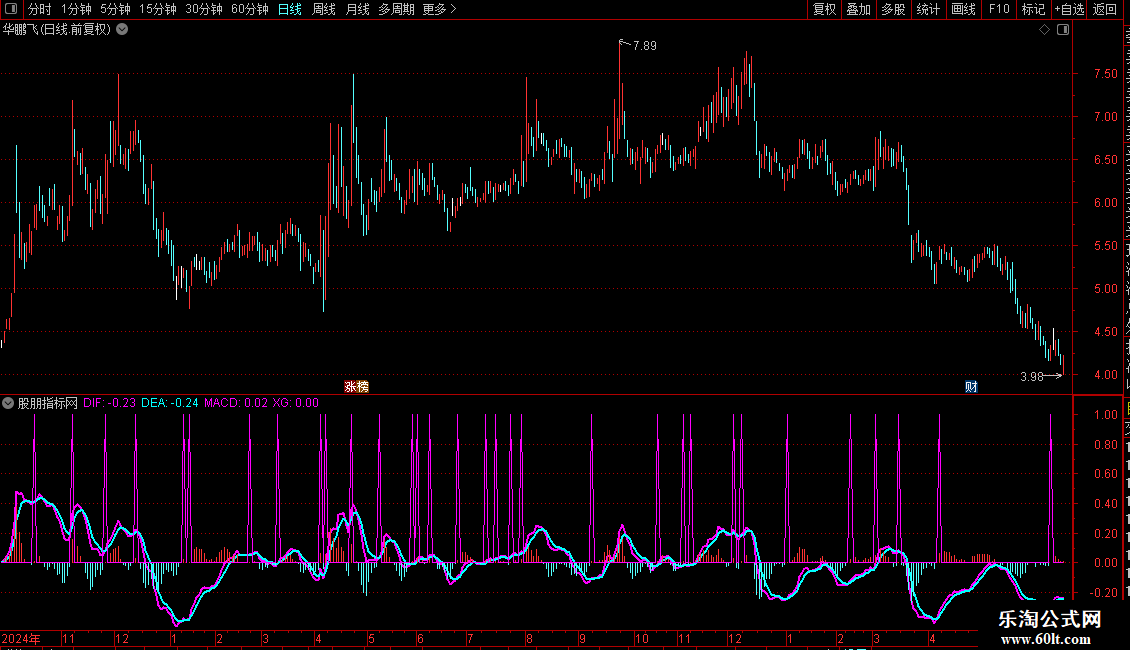Click the XG: 0.00 indicator value

[296, 403]
